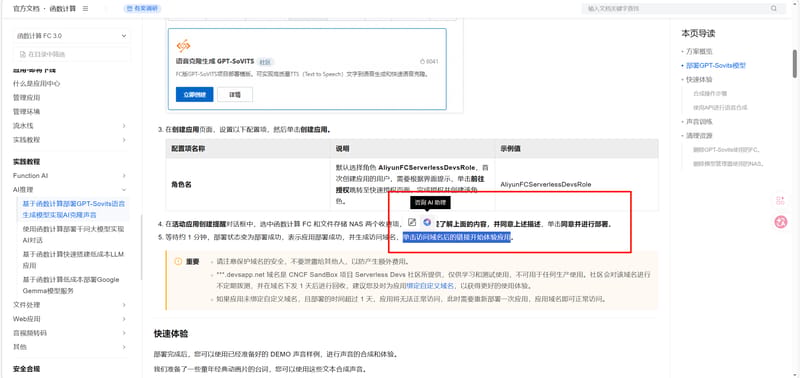Expand the 其他 sidebar section

70,347
